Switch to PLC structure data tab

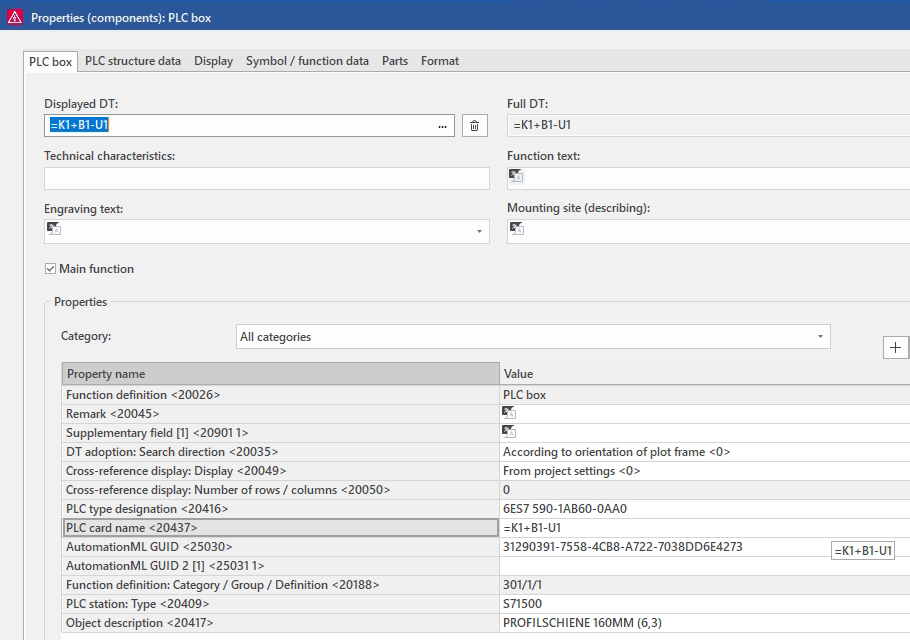[x=133, y=61]
